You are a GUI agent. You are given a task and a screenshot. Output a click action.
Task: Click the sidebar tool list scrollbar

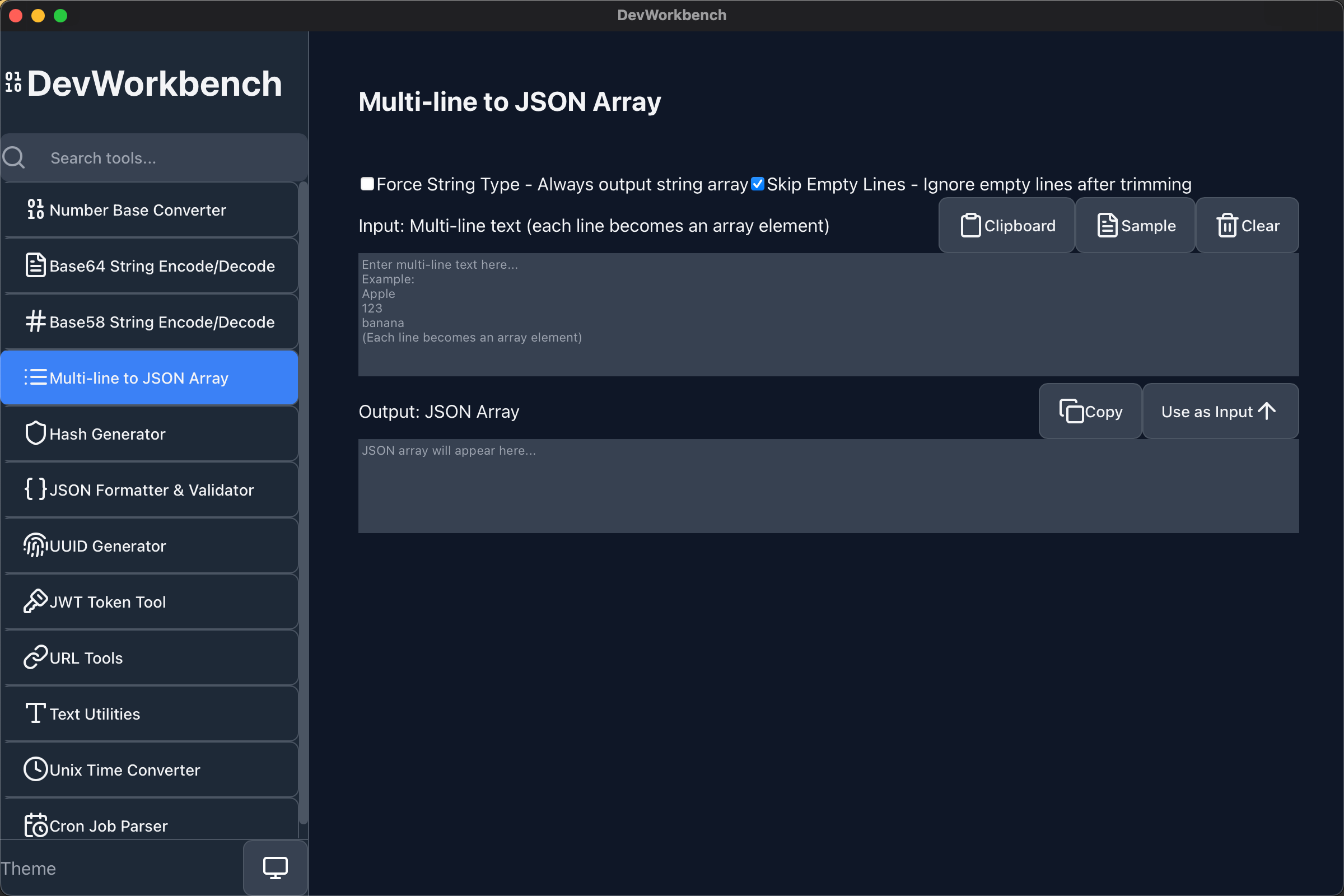[304, 503]
